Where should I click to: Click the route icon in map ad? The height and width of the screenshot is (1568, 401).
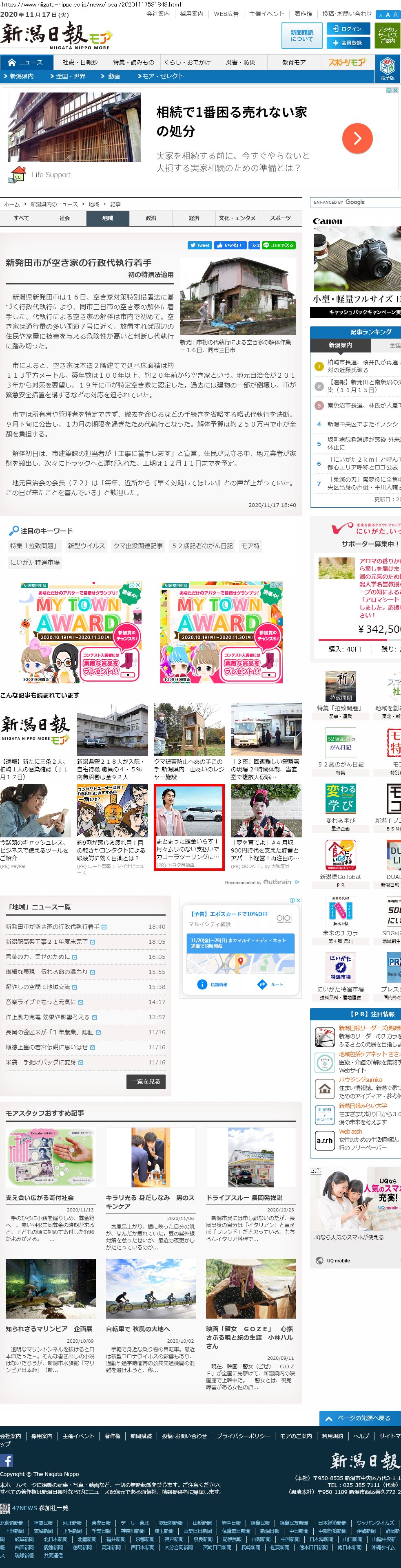tap(263, 984)
